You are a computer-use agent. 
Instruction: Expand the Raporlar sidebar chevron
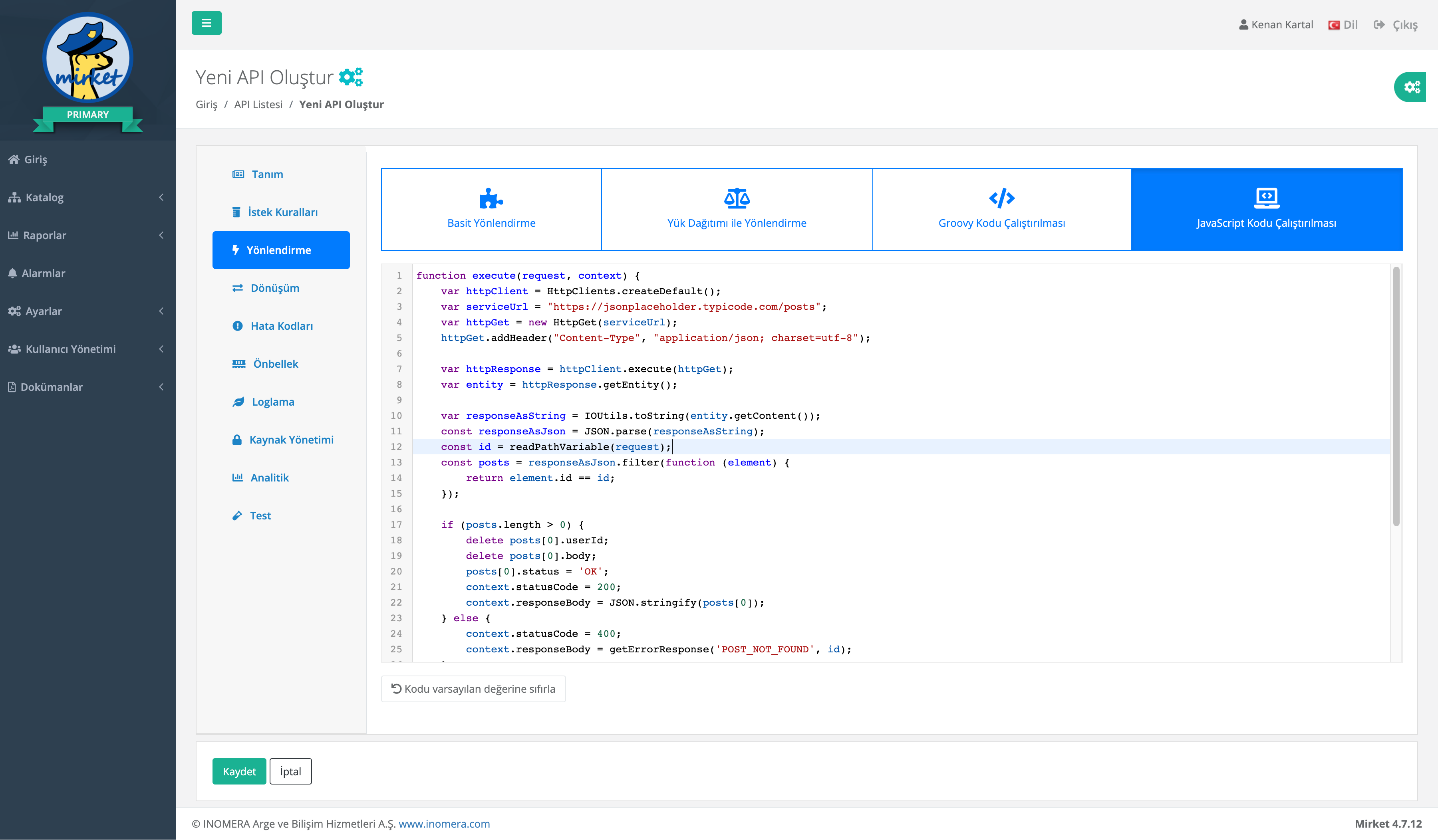161,235
